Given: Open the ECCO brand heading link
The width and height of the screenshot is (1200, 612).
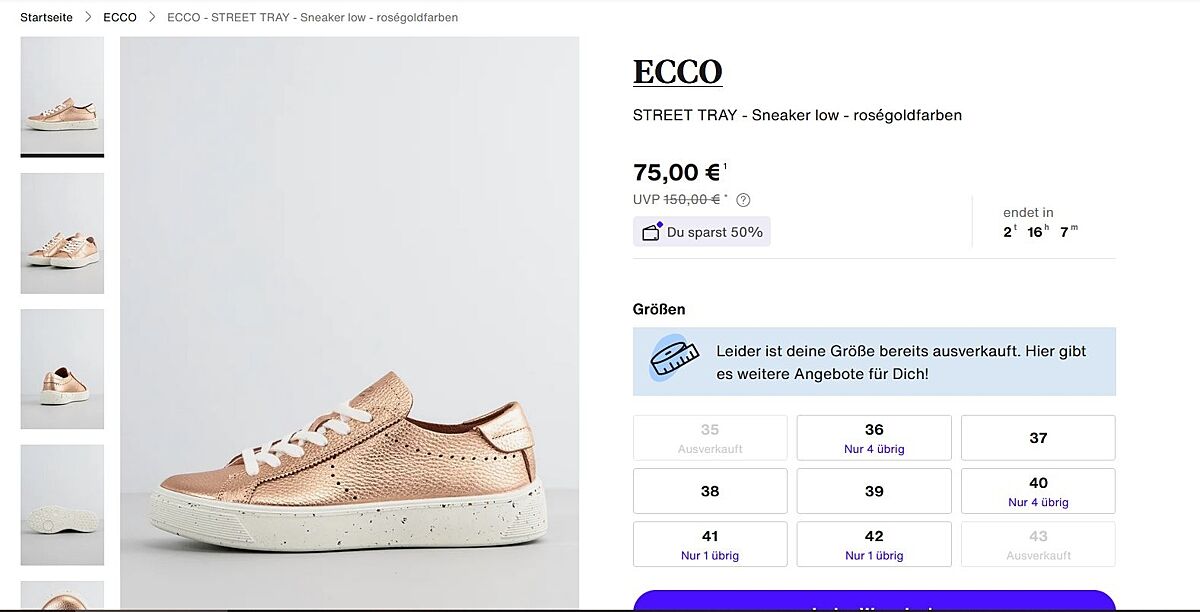Looking at the screenshot, I should tap(677, 72).
